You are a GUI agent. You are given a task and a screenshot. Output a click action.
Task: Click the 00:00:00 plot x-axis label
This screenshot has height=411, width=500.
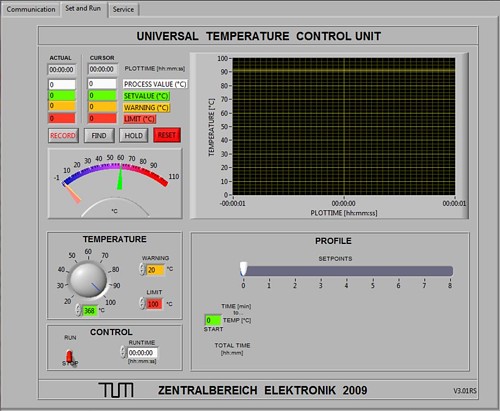click(343, 203)
